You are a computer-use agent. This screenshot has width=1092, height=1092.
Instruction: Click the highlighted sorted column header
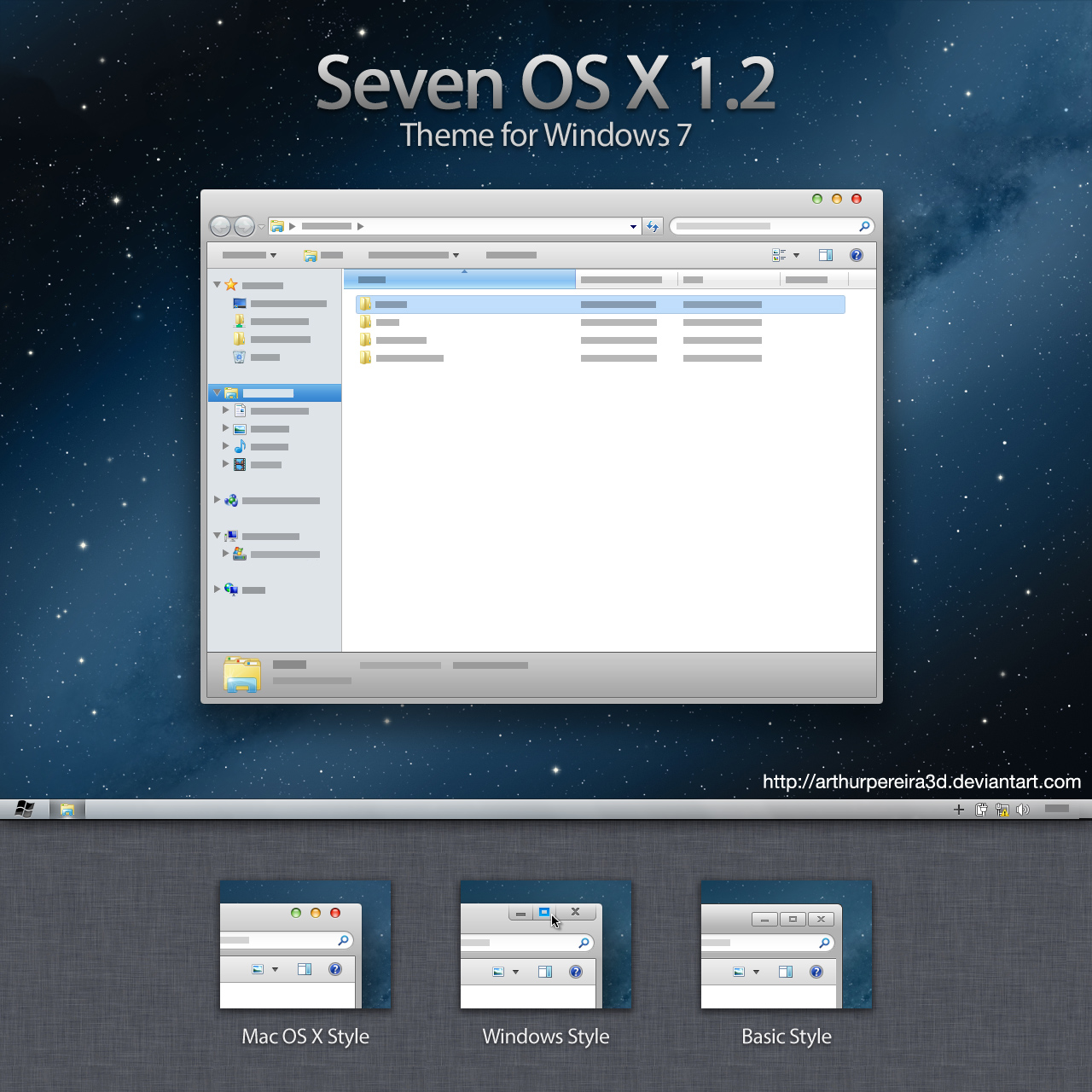[460, 279]
